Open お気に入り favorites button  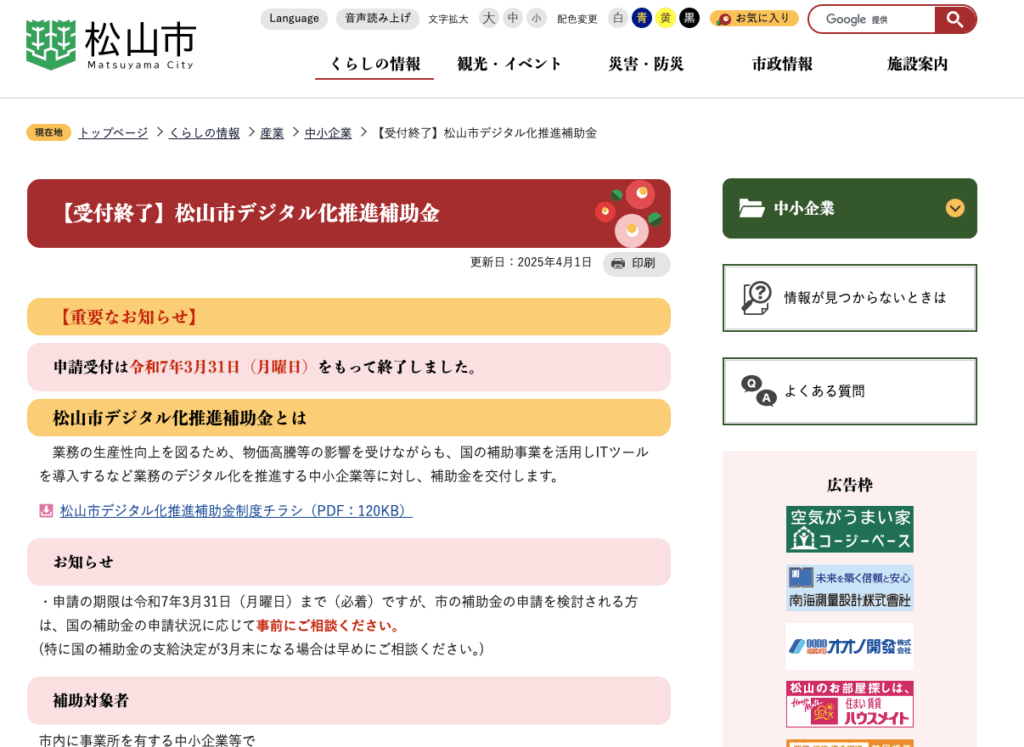(754, 18)
